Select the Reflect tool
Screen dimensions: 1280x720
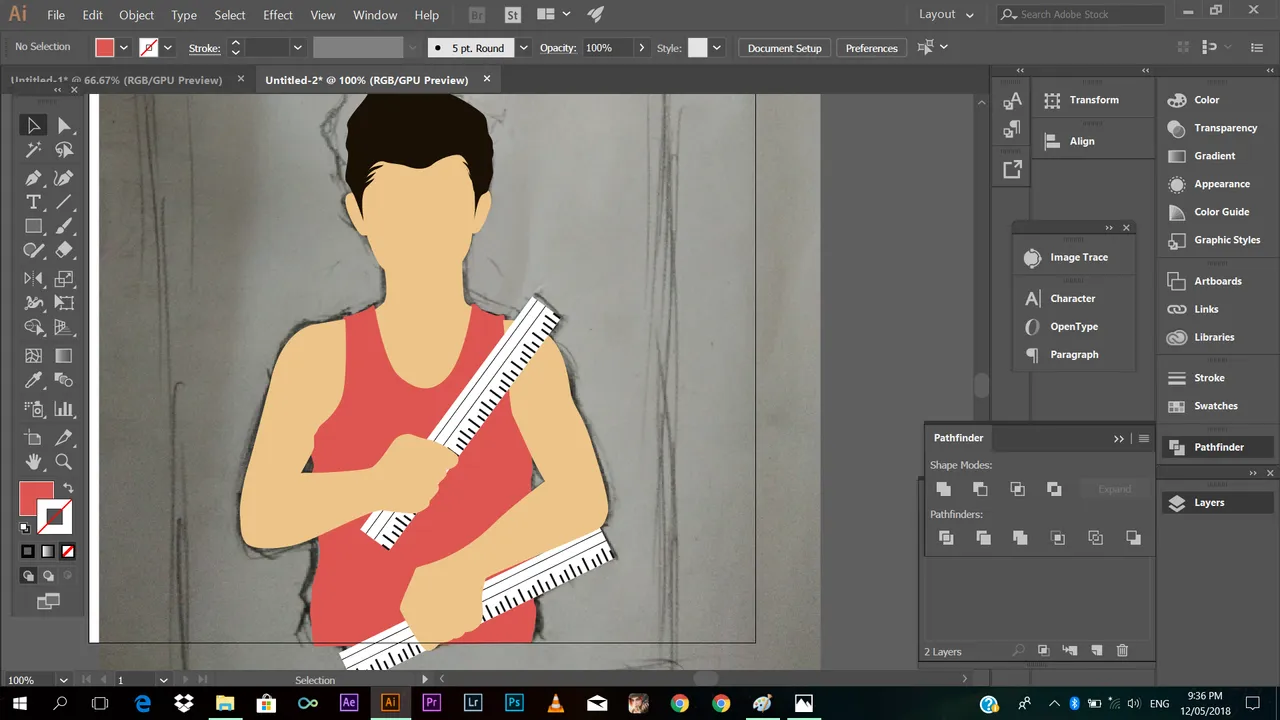(x=33, y=279)
